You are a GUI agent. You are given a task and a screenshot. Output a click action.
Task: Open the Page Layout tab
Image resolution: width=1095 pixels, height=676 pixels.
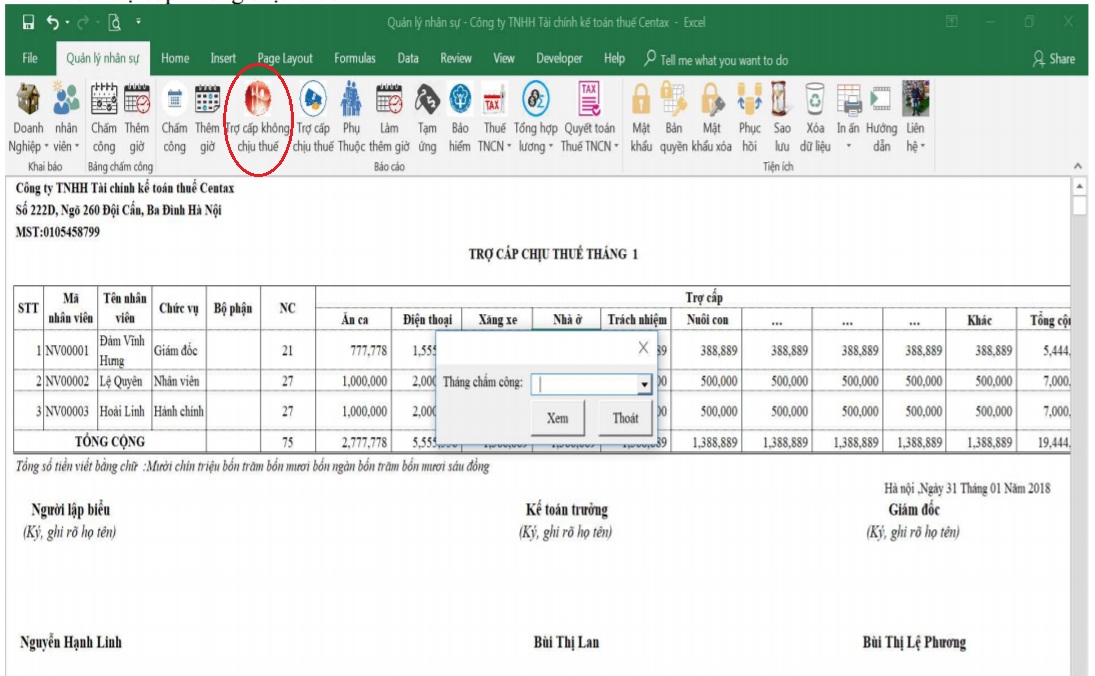285,59
